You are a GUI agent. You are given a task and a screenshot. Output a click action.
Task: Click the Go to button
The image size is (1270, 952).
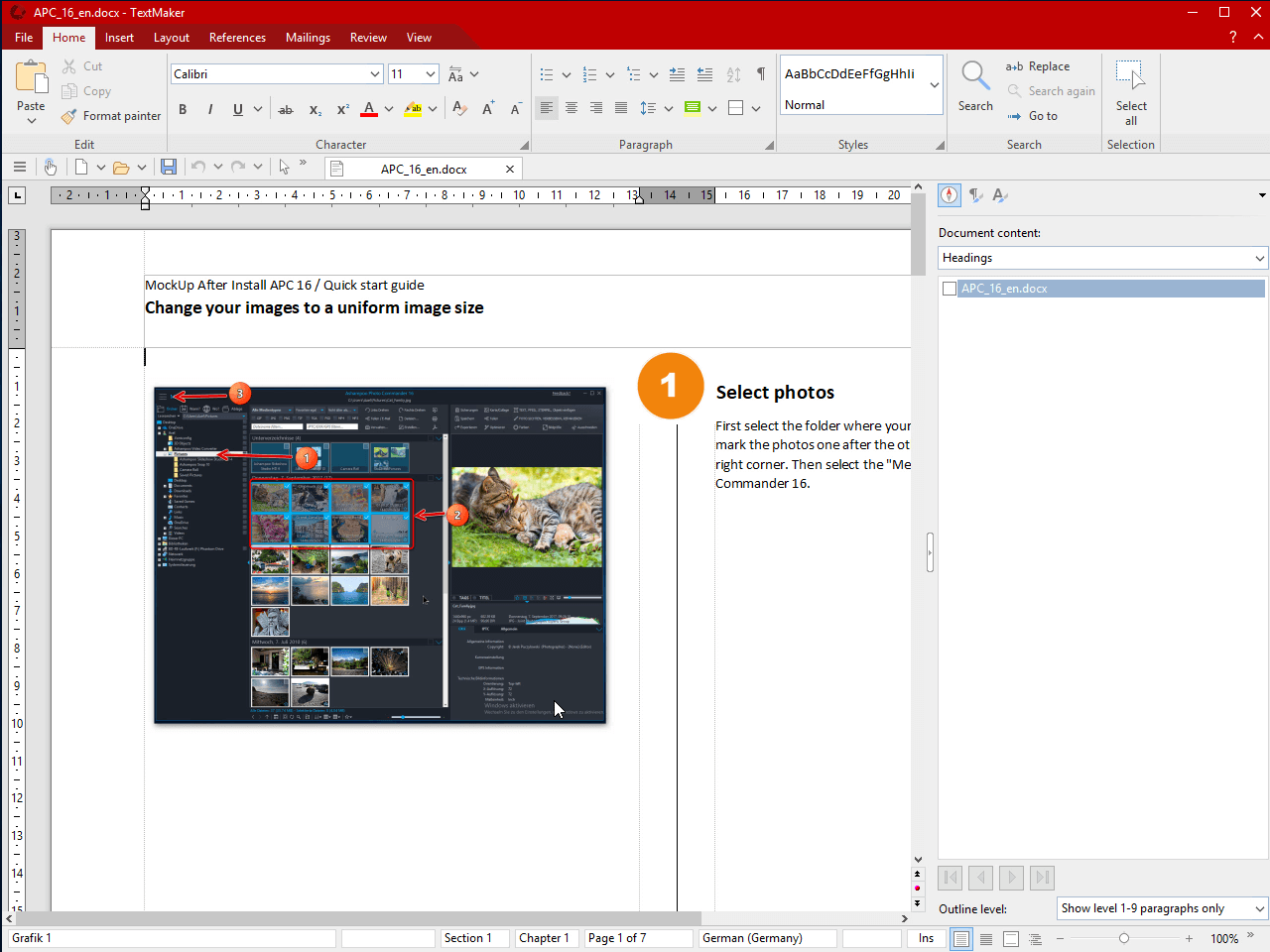1032,116
